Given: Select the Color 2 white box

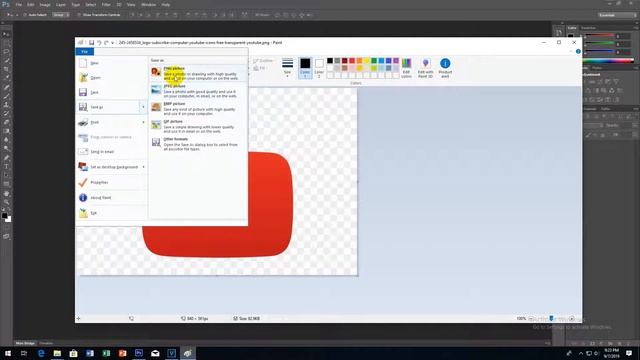Looking at the screenshot, I should [319, 67].
